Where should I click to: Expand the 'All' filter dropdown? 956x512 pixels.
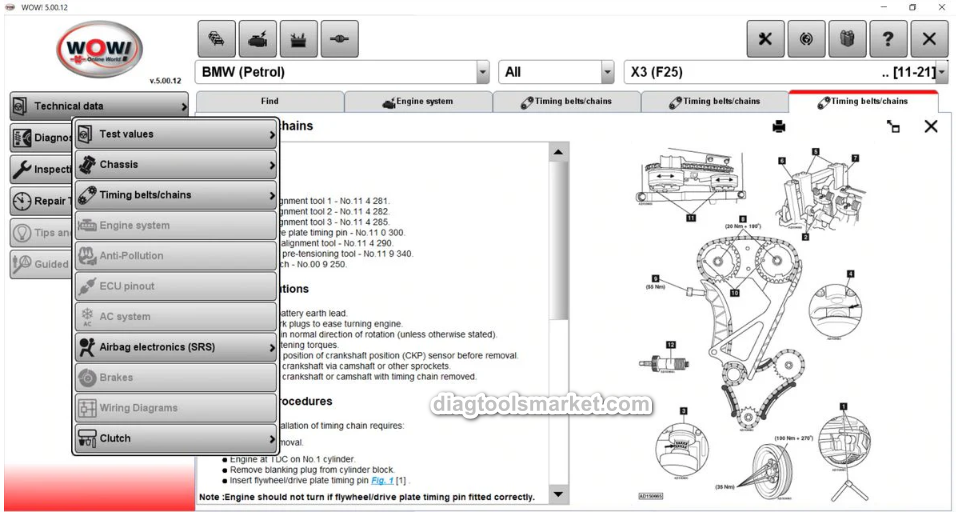[x=607, y=72]
